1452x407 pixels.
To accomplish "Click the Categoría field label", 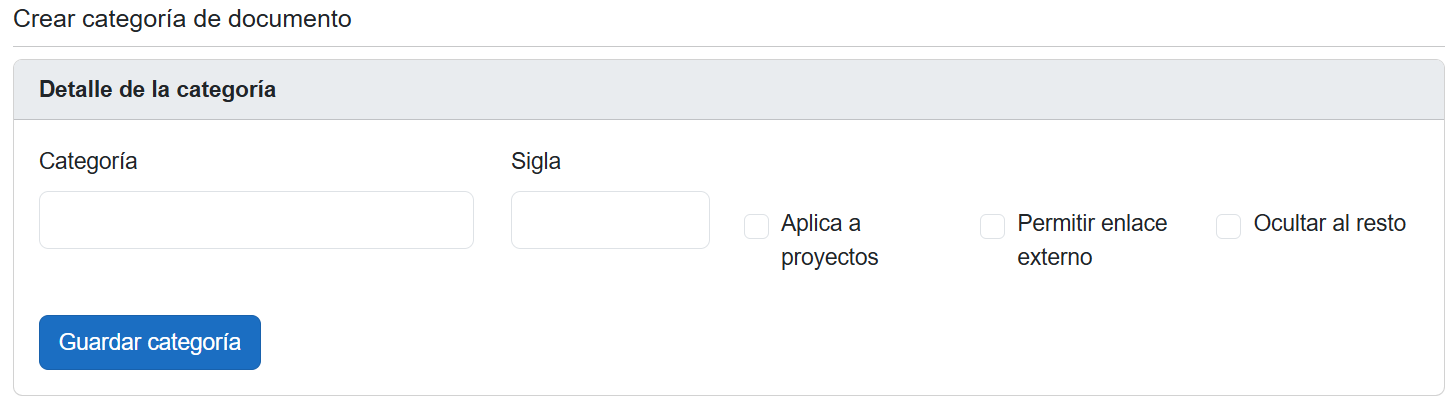I will (x=88, y=161).
